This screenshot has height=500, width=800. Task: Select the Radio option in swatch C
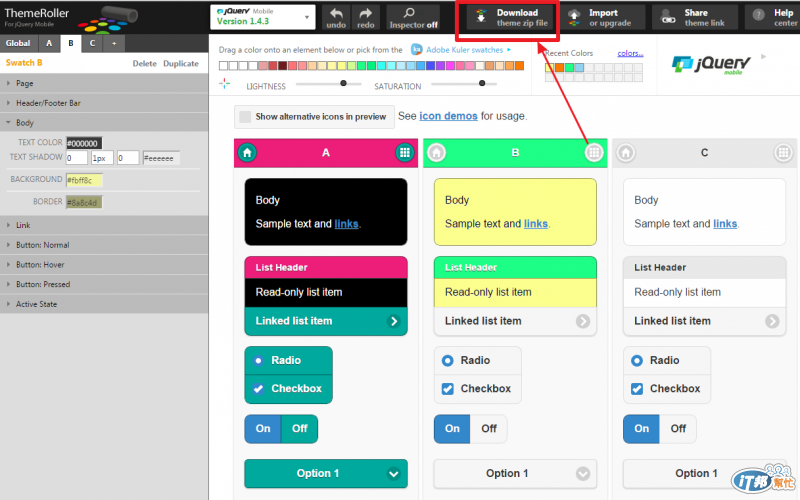pyautogui.click(x=667, y=360)
